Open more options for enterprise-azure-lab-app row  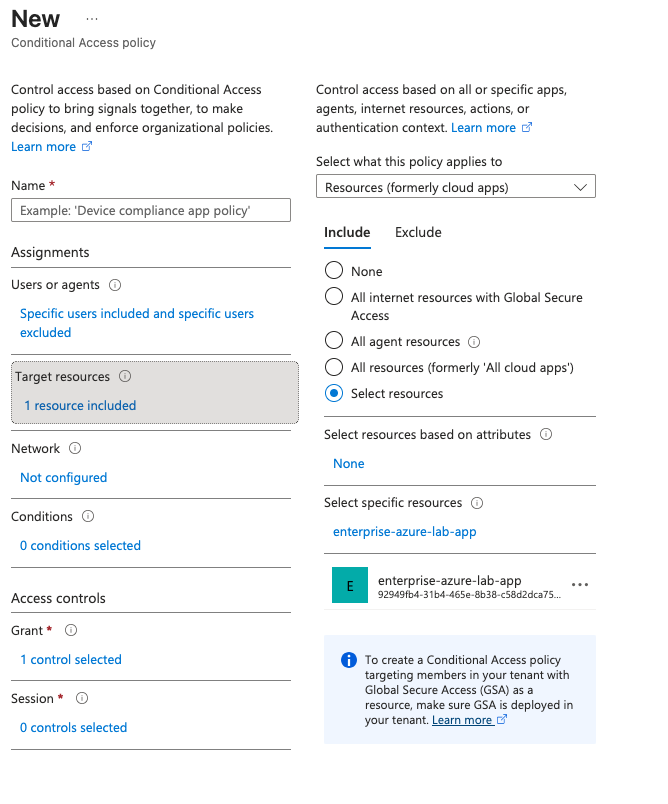tap(580, 585)
